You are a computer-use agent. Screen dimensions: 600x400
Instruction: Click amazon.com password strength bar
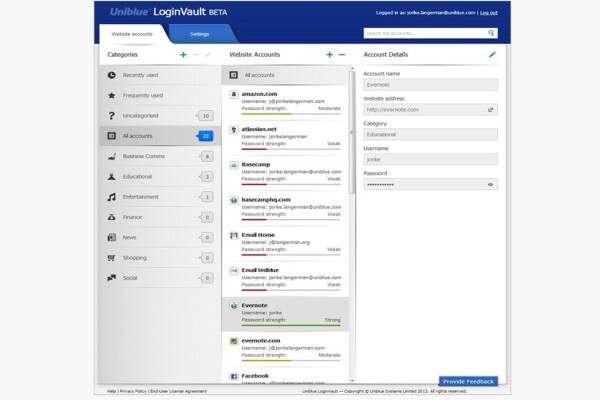click(x=291, y=114)
